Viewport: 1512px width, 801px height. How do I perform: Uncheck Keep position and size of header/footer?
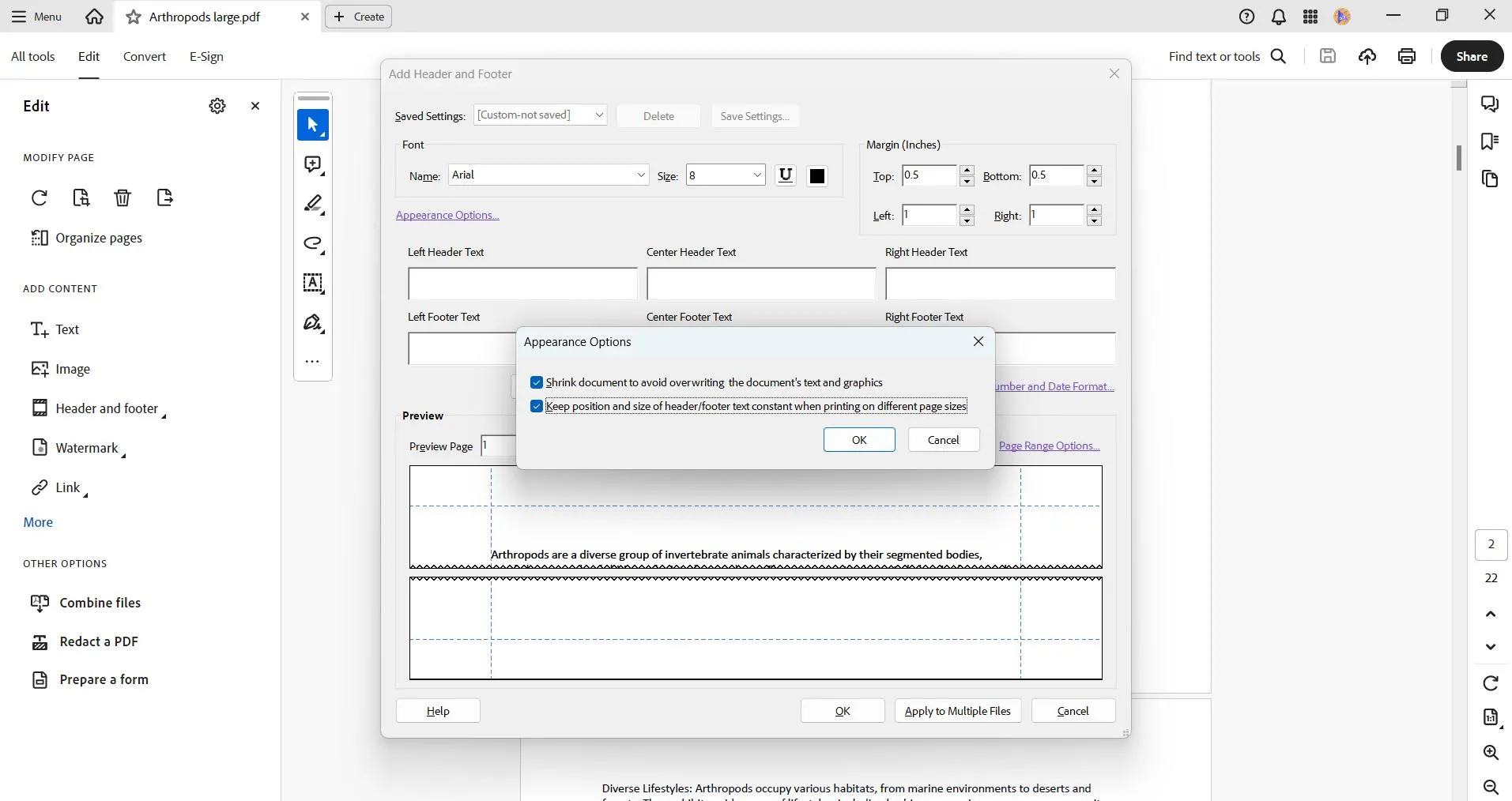tap(537, 406)
